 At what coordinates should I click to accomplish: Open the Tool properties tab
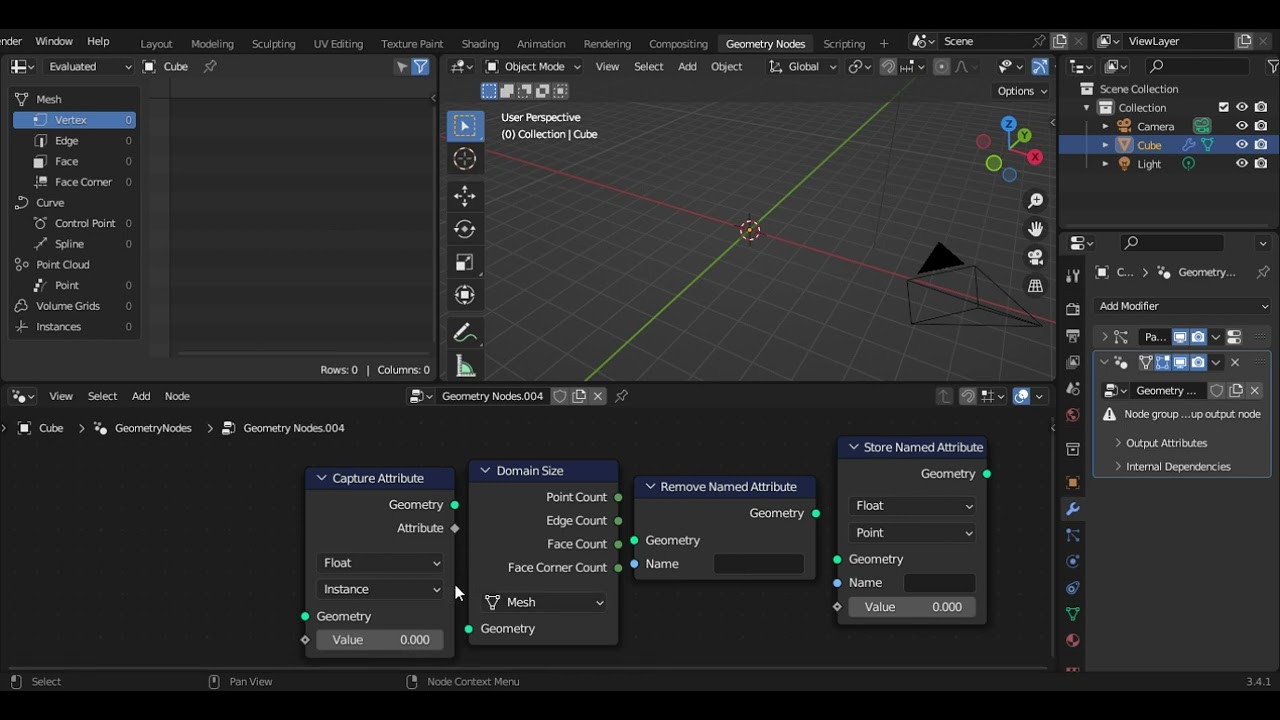(1073, 276)
